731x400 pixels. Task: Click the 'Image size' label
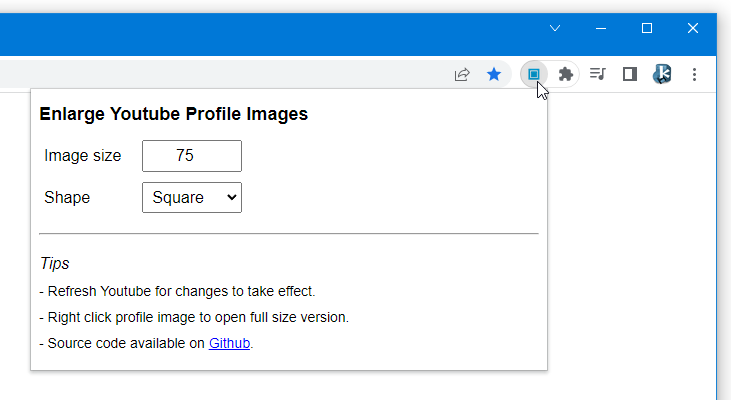click(x=83, y=156)
